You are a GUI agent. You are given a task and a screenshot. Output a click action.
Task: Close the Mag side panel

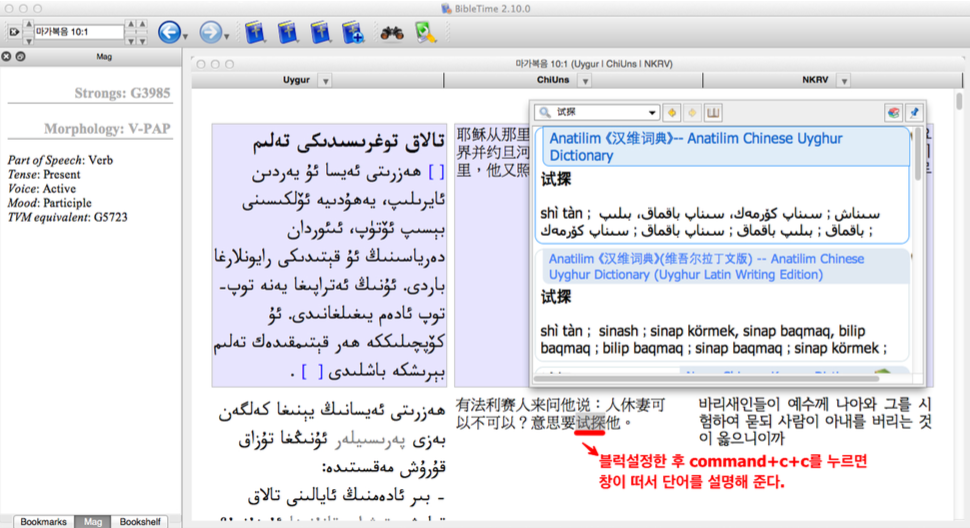click(x=6, y=56)
